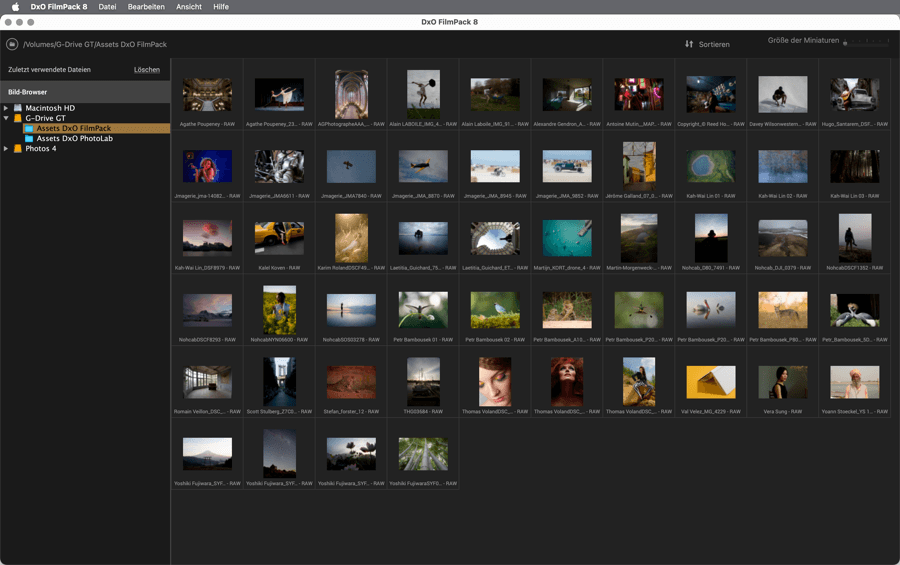The image size is (900, 565).
Task: Click the Sortieren up-down arrows icon
Action: (x=689, y=44)
